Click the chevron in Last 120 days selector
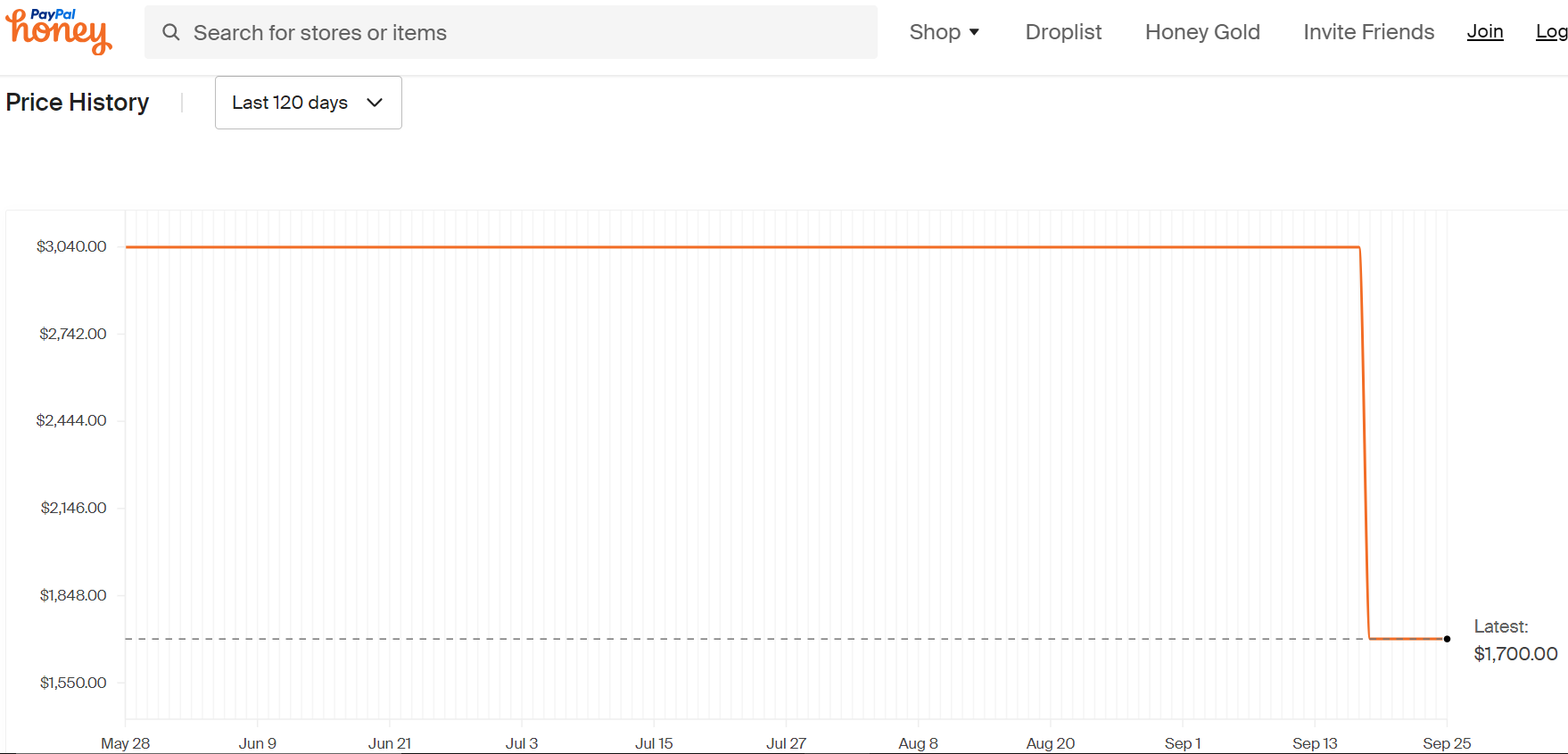This screenshot has height=754, width=1568. (x=375, y=103)
